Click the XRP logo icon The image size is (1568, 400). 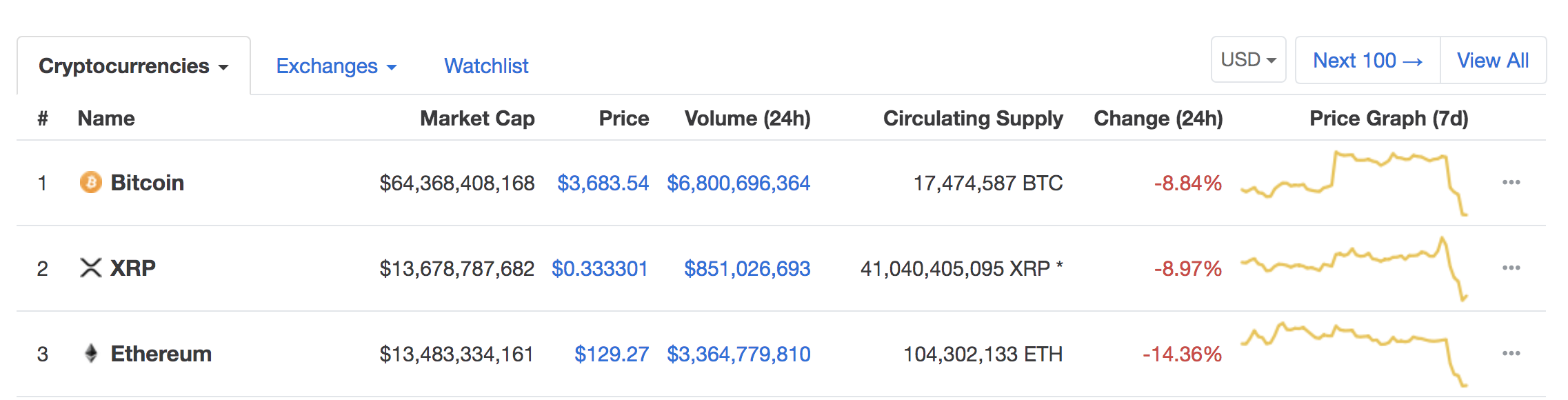pos(90,268)
